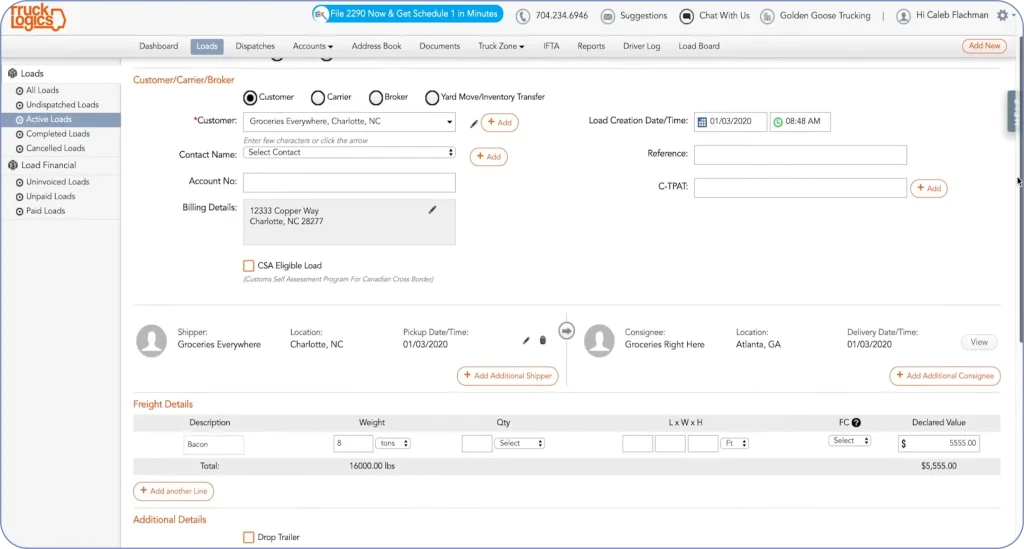Open the IFTA tab
The width and height of the screenshot is (1024, 549).
(x=551, y=46)
